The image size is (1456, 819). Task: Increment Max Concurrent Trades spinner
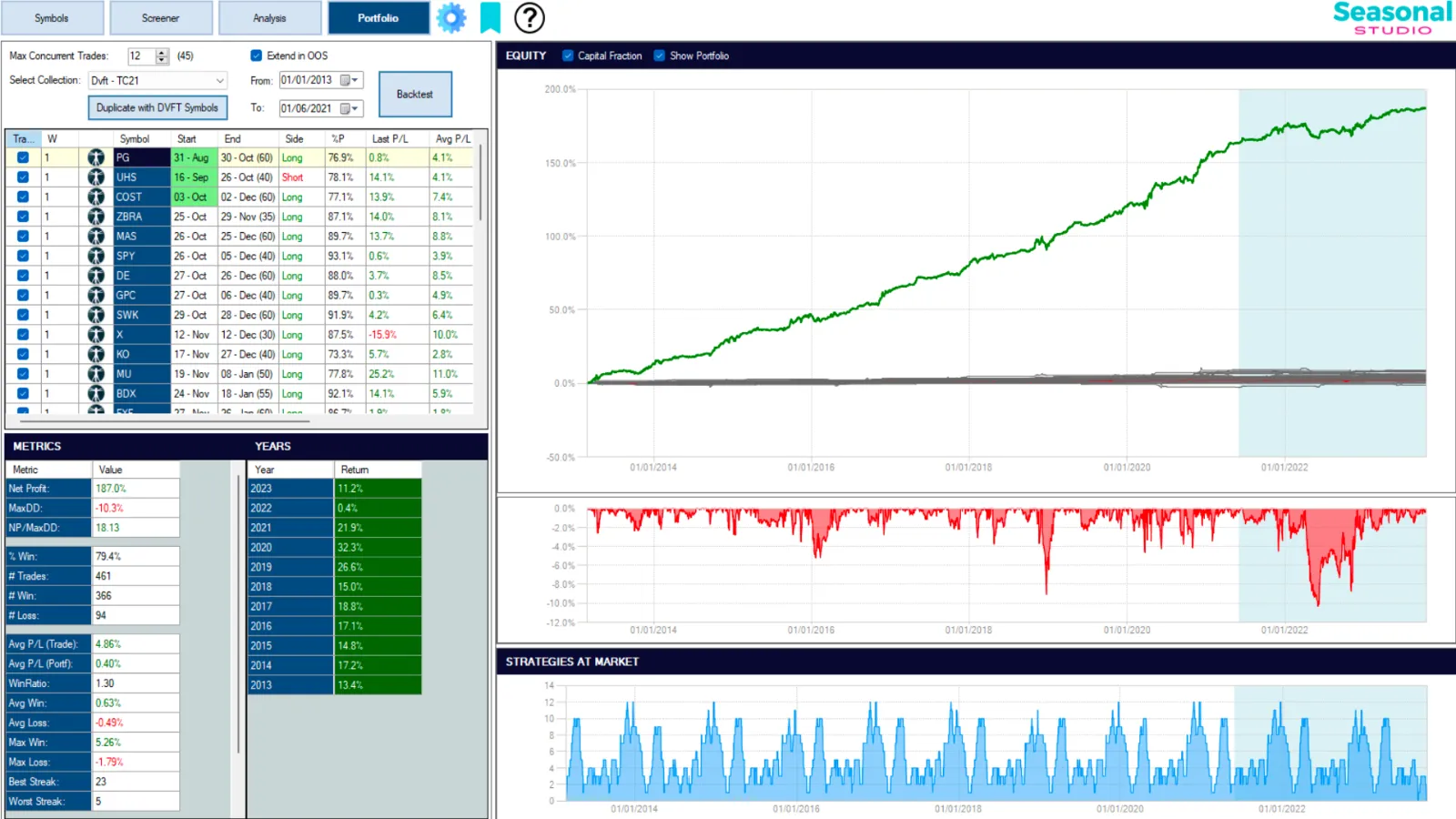click(x=162, y=53)
